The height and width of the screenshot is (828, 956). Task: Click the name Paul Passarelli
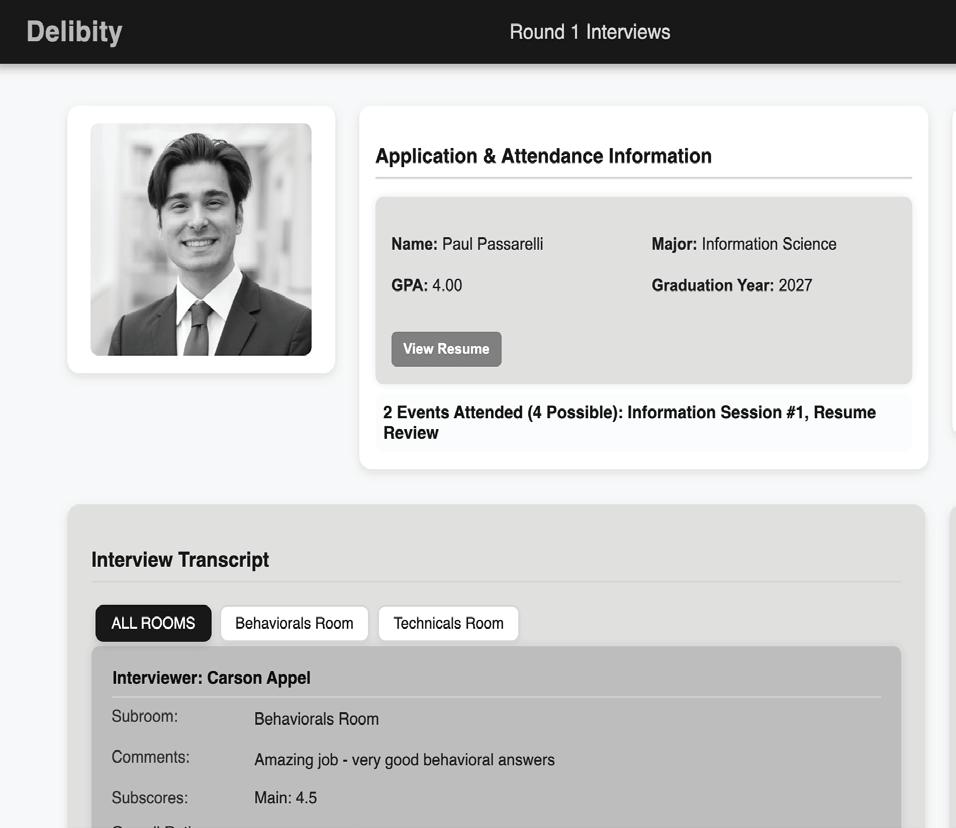tap(492, 244)
